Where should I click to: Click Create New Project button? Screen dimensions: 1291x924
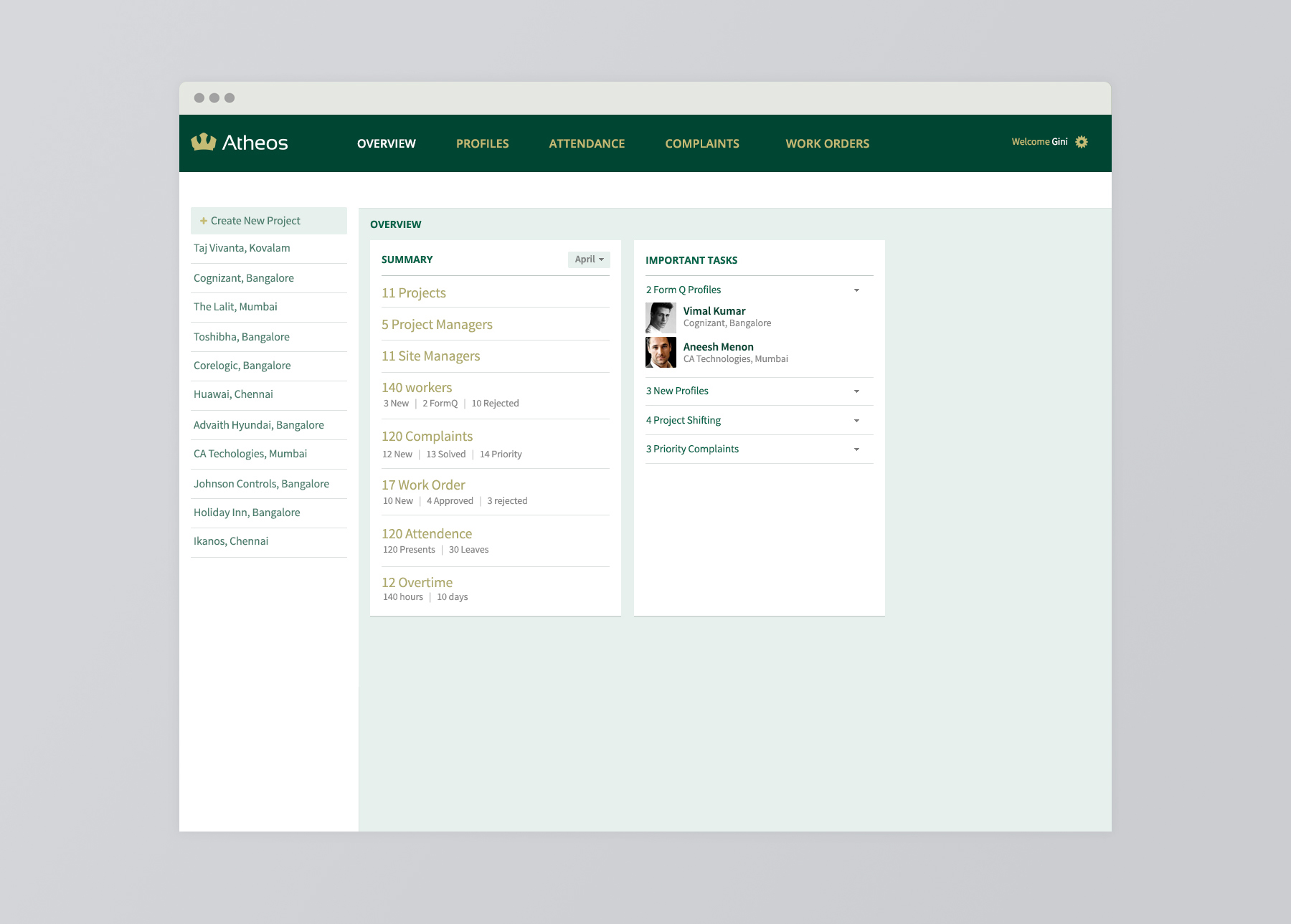(x=255, y=221)
